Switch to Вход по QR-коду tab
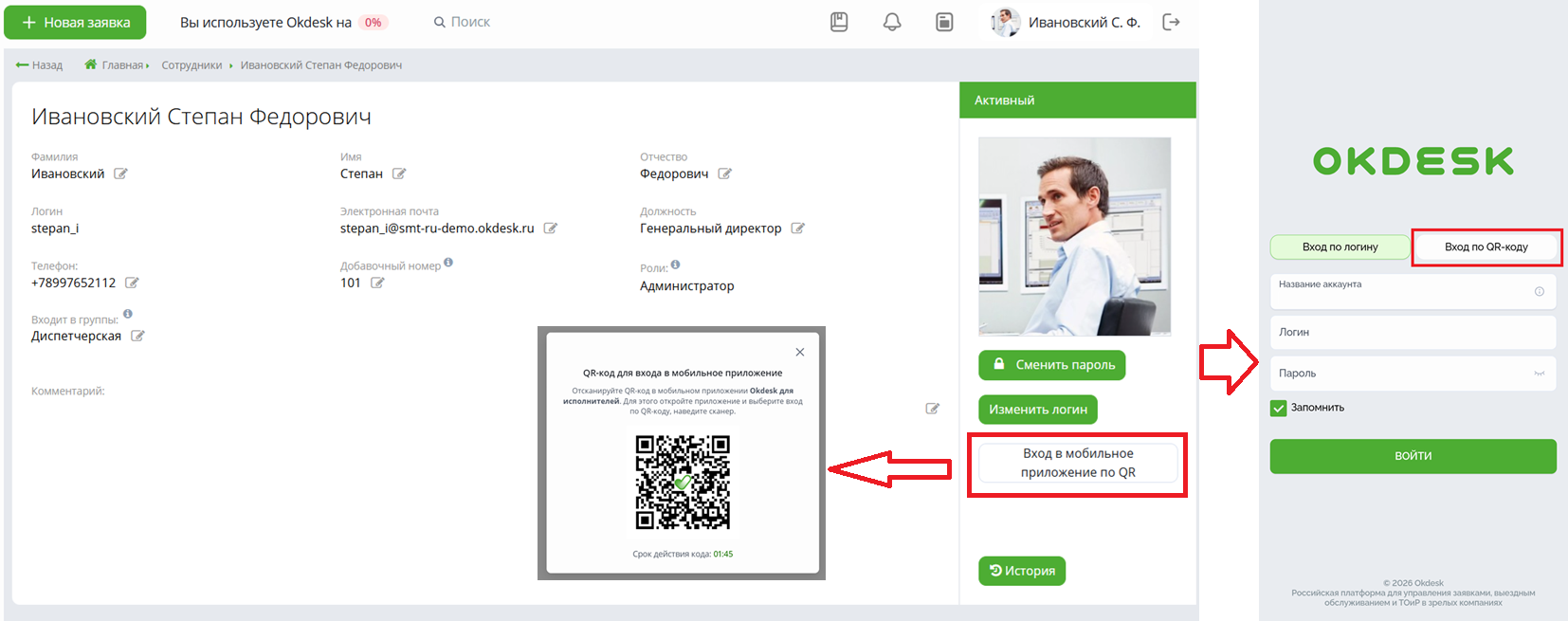Viewport: 1568px width, 621px height. (1486, 247)
